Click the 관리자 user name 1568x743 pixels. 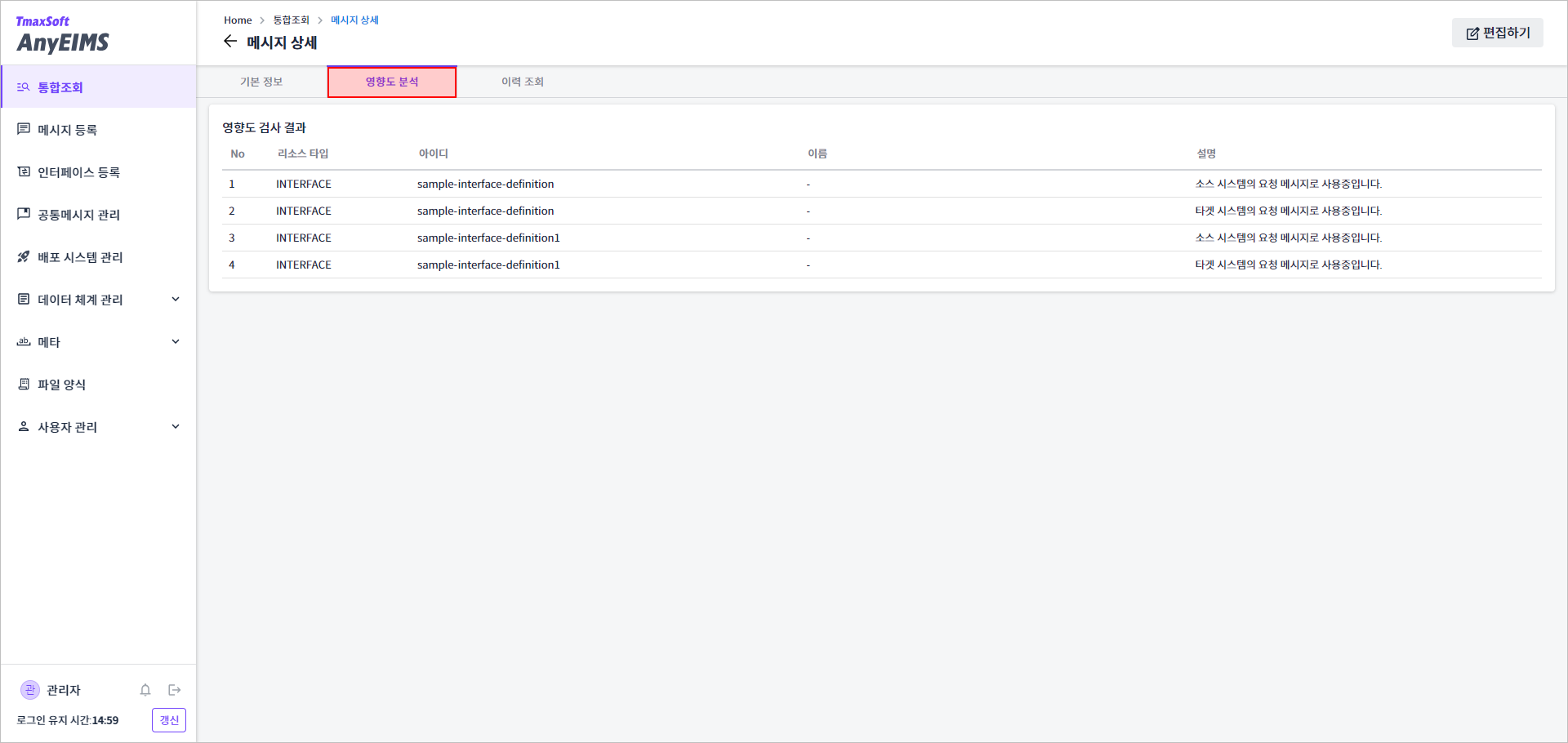[64, 690]
